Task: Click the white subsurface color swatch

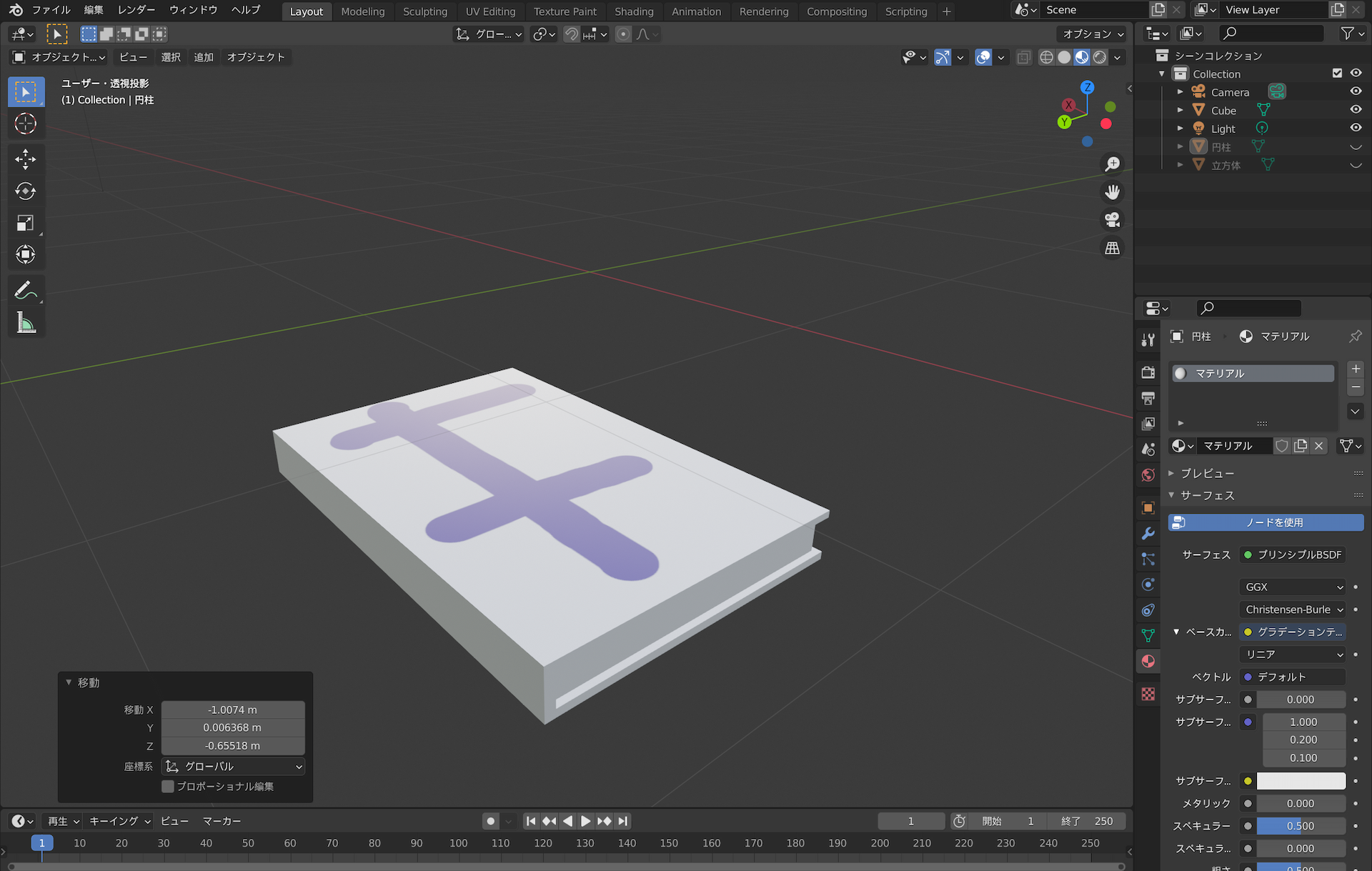Action: (1301, 781)
